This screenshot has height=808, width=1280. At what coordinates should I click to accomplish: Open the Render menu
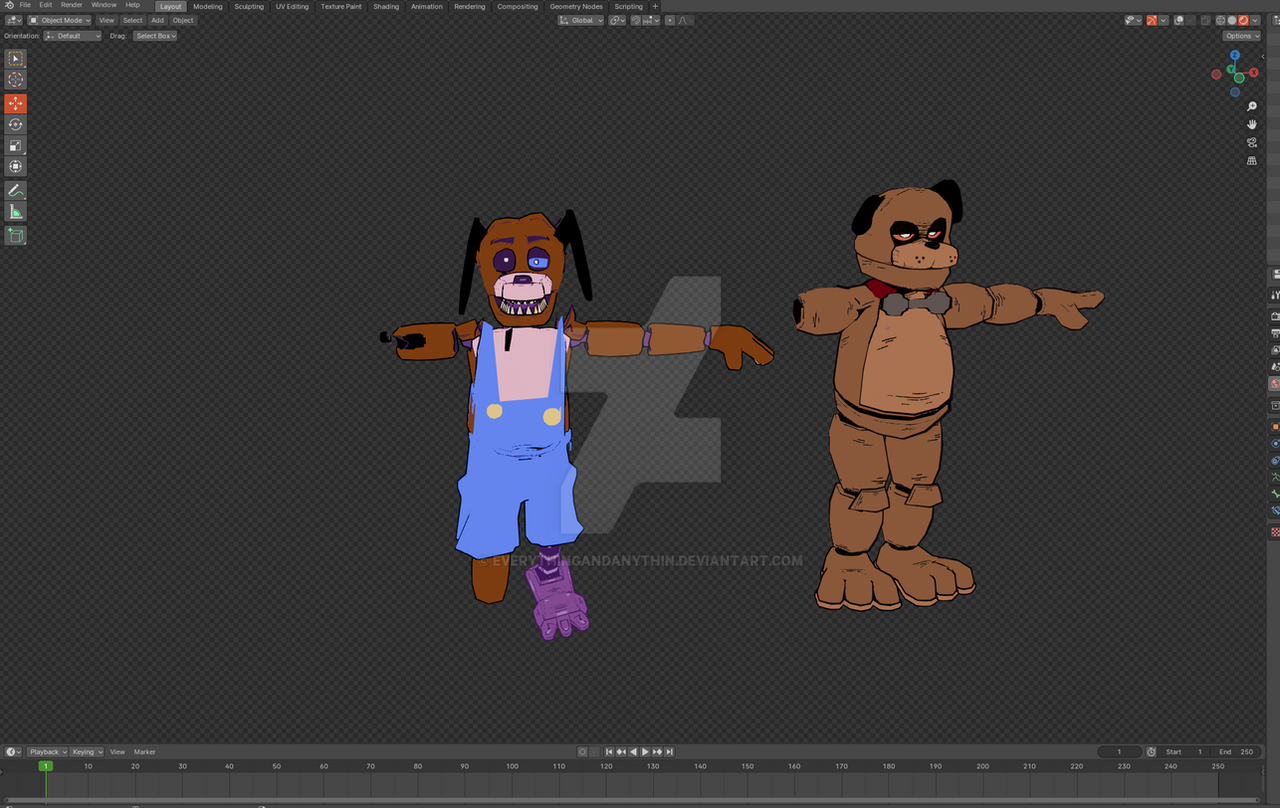(x=72, y=5)
